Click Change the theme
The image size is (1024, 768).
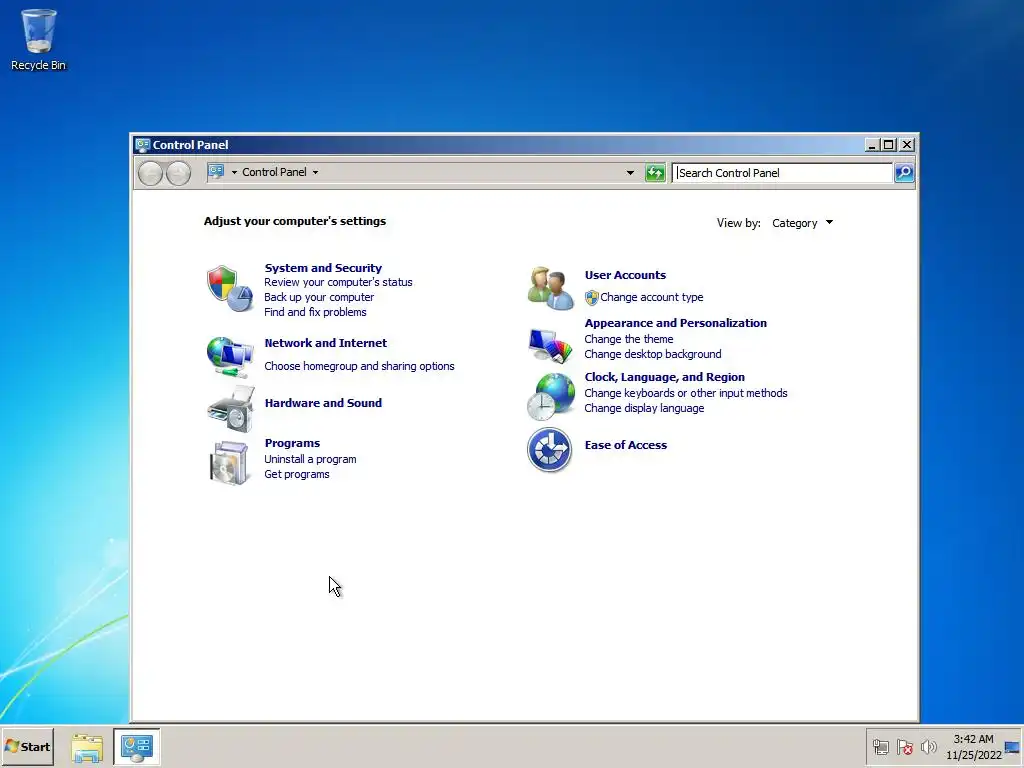pos(628,339)
